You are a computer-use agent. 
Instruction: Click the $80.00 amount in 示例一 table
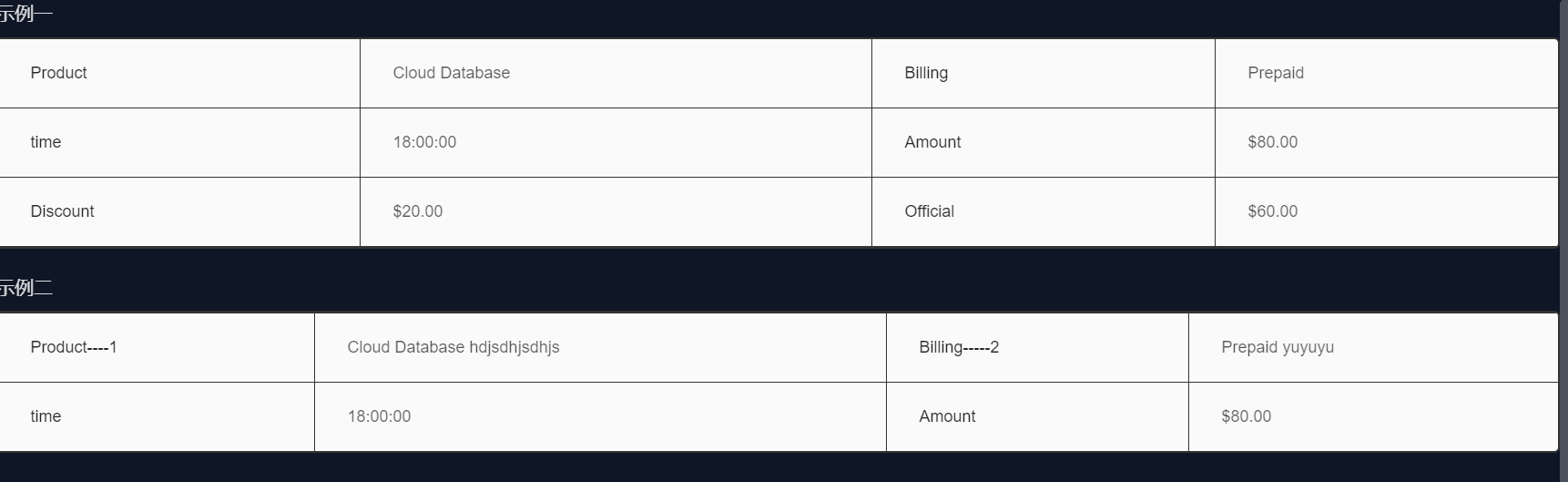(1273, 142)
